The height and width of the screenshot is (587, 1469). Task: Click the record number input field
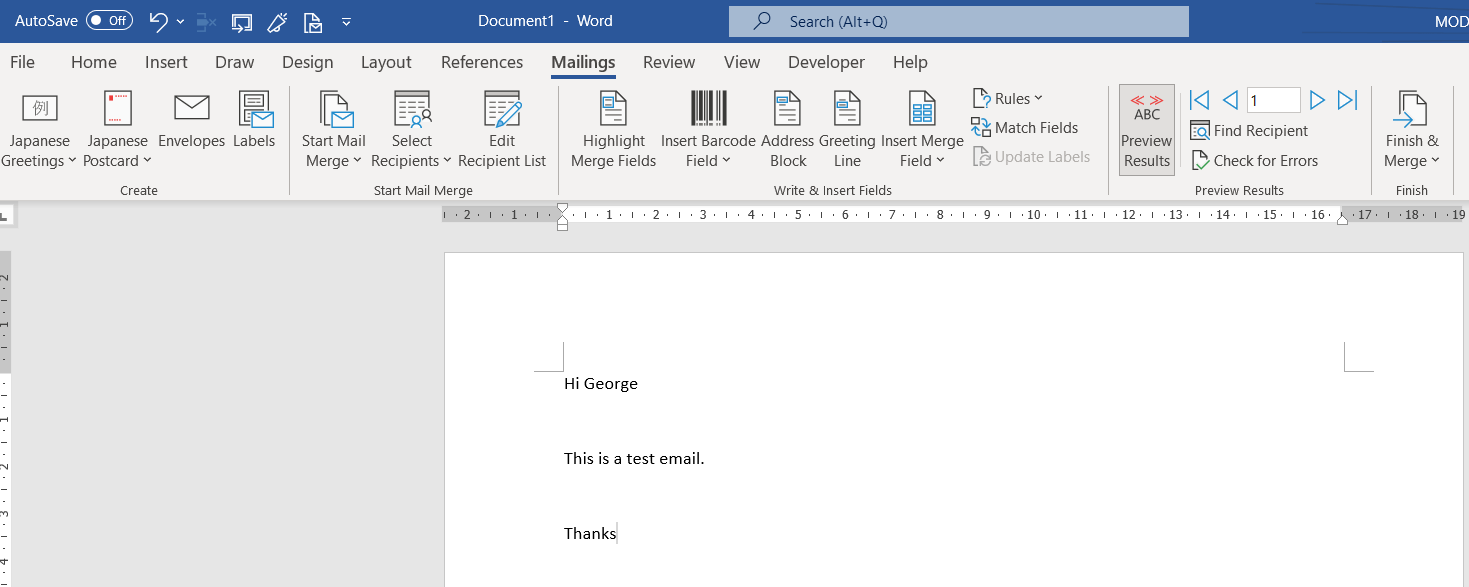click(1273, 100)
